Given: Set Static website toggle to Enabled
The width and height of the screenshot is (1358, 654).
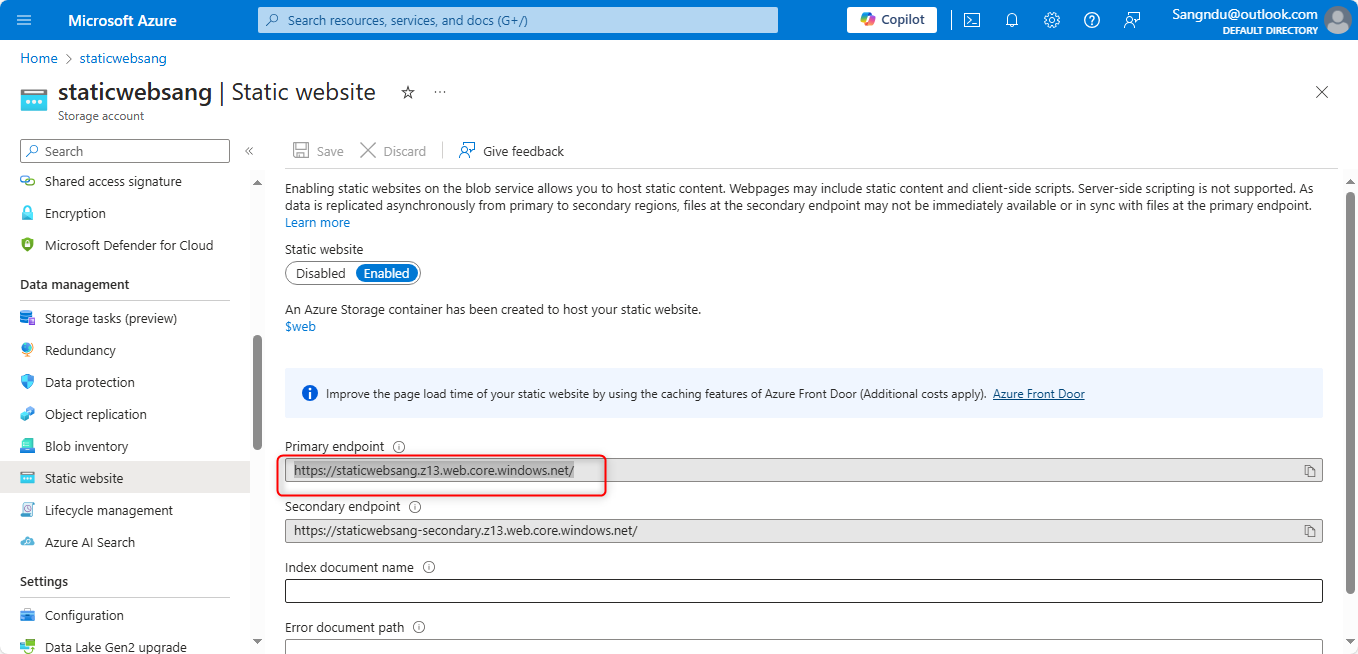Looking at the screenshot, I should [x=386, y=273].
